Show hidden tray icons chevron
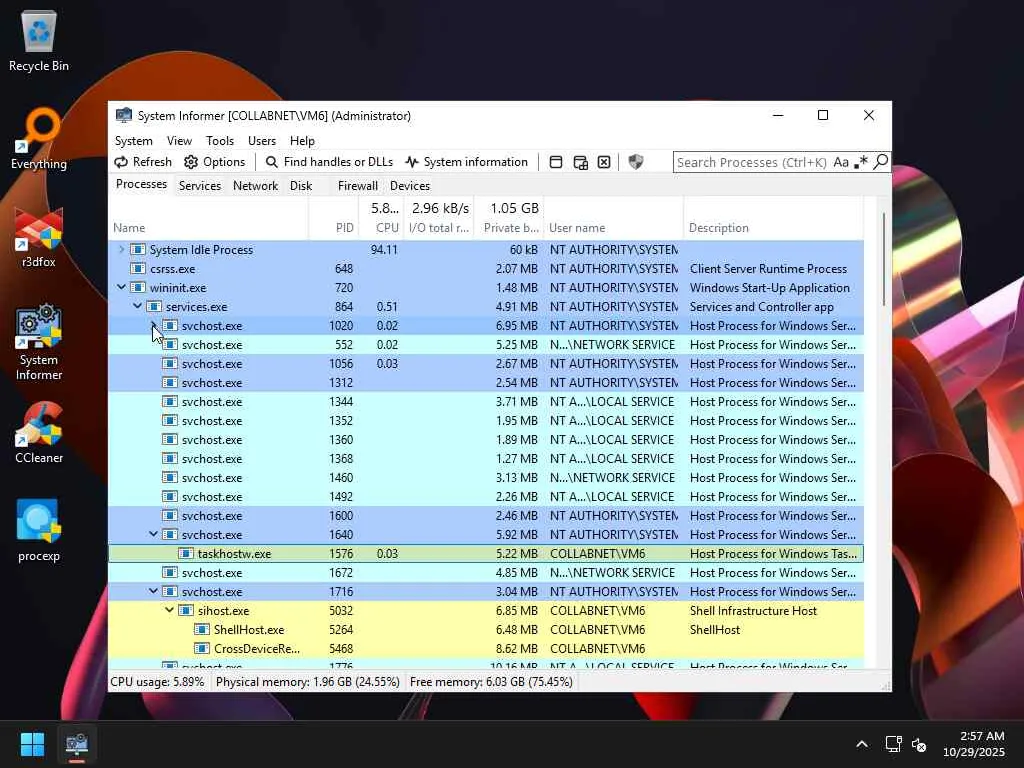The image size is (1024, 768). tap(862, 744)
